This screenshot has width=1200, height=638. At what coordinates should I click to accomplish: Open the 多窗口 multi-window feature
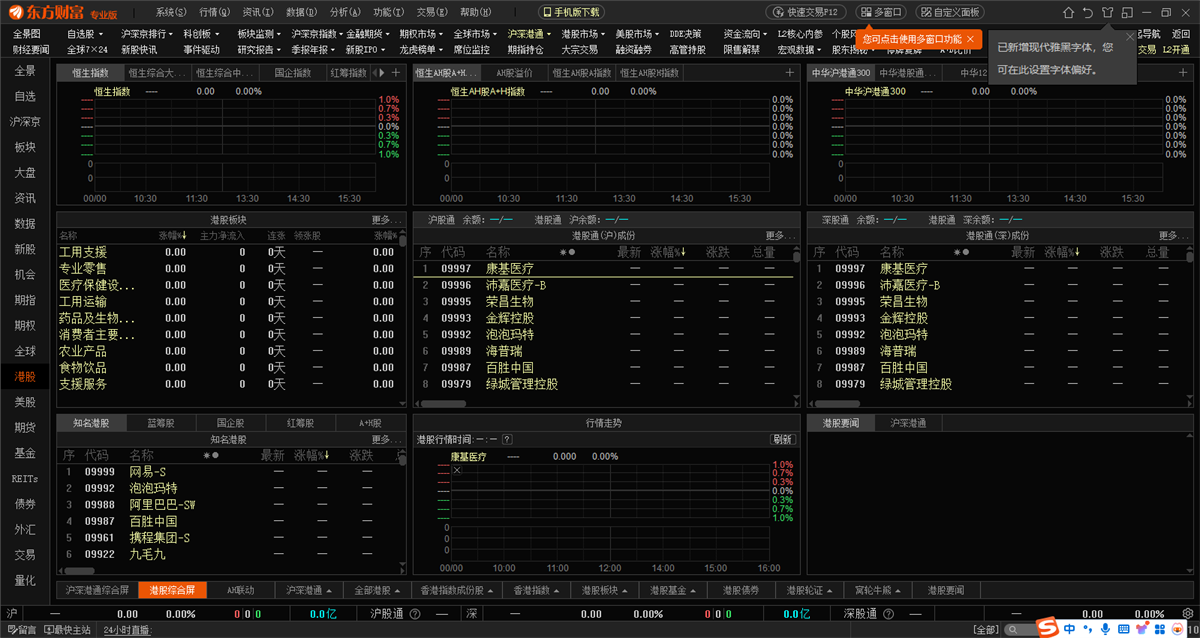pyautogui.click(x=881, y=12)
